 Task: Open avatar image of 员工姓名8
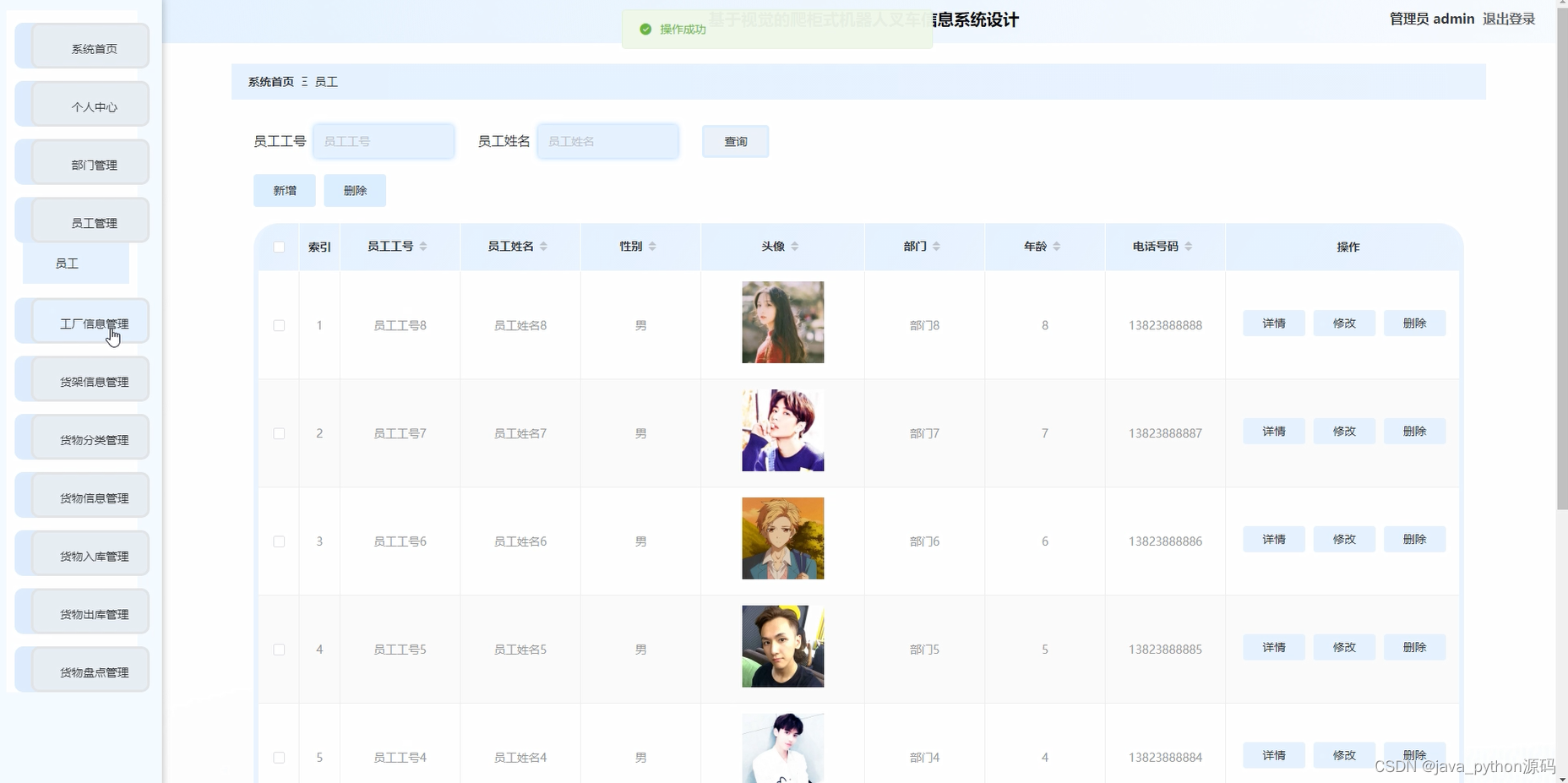pos(782,323)
